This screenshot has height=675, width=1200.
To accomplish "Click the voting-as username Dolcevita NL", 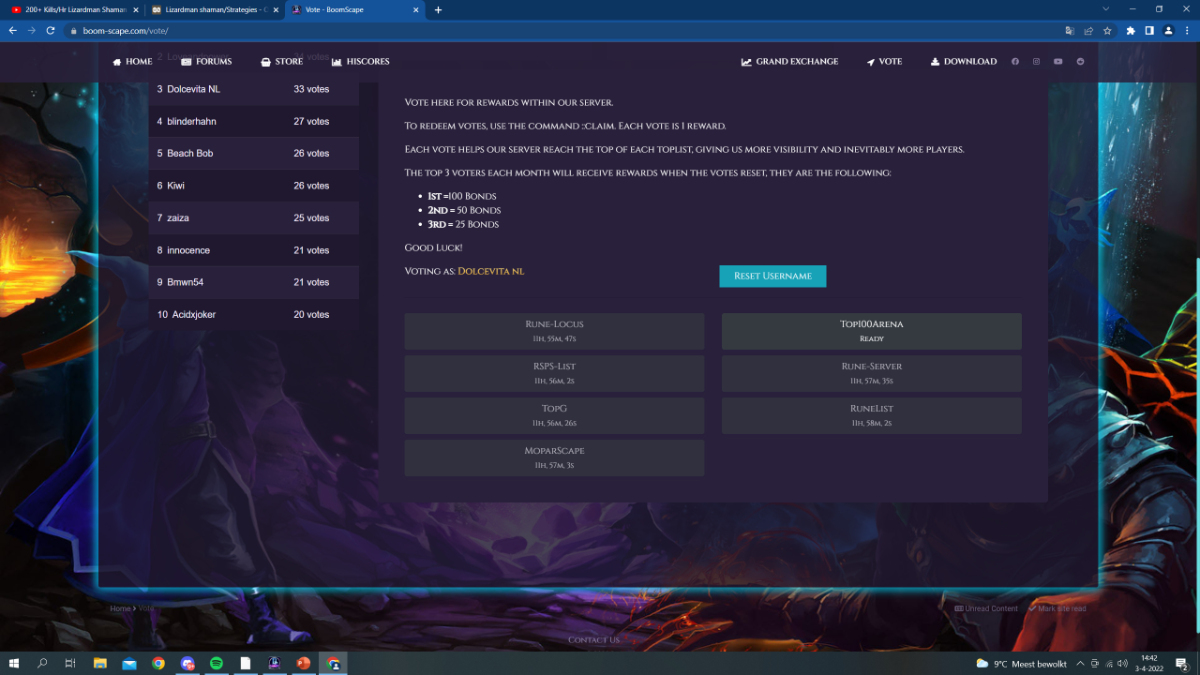I will point(491,271).
